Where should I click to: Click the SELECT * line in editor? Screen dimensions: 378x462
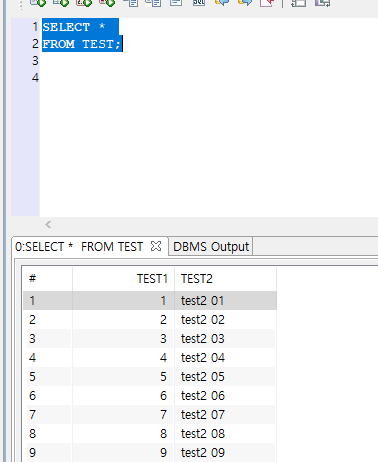point(74,27)
